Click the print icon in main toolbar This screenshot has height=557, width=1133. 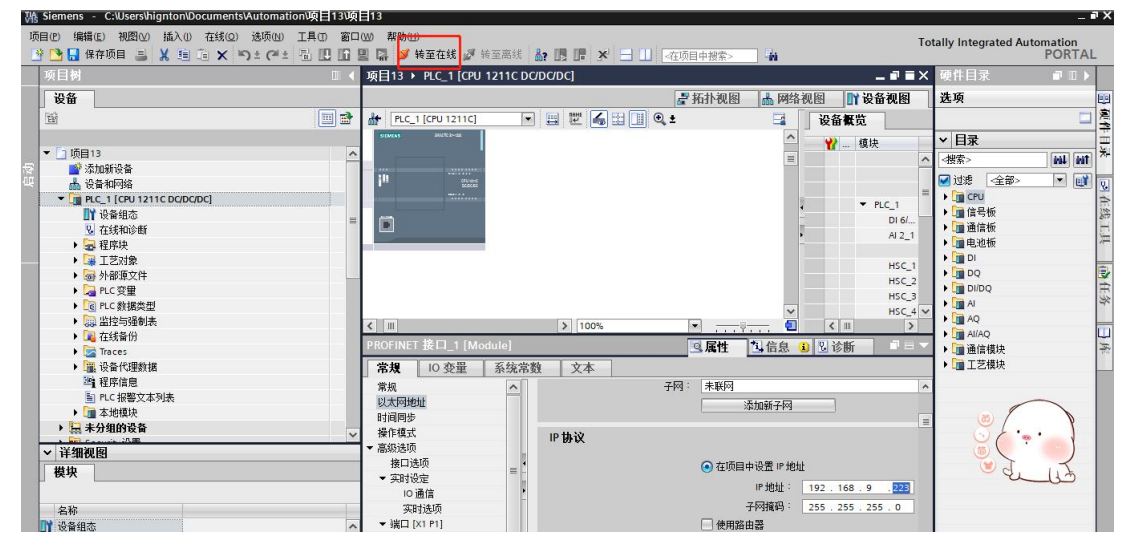[x=141, y=55]
